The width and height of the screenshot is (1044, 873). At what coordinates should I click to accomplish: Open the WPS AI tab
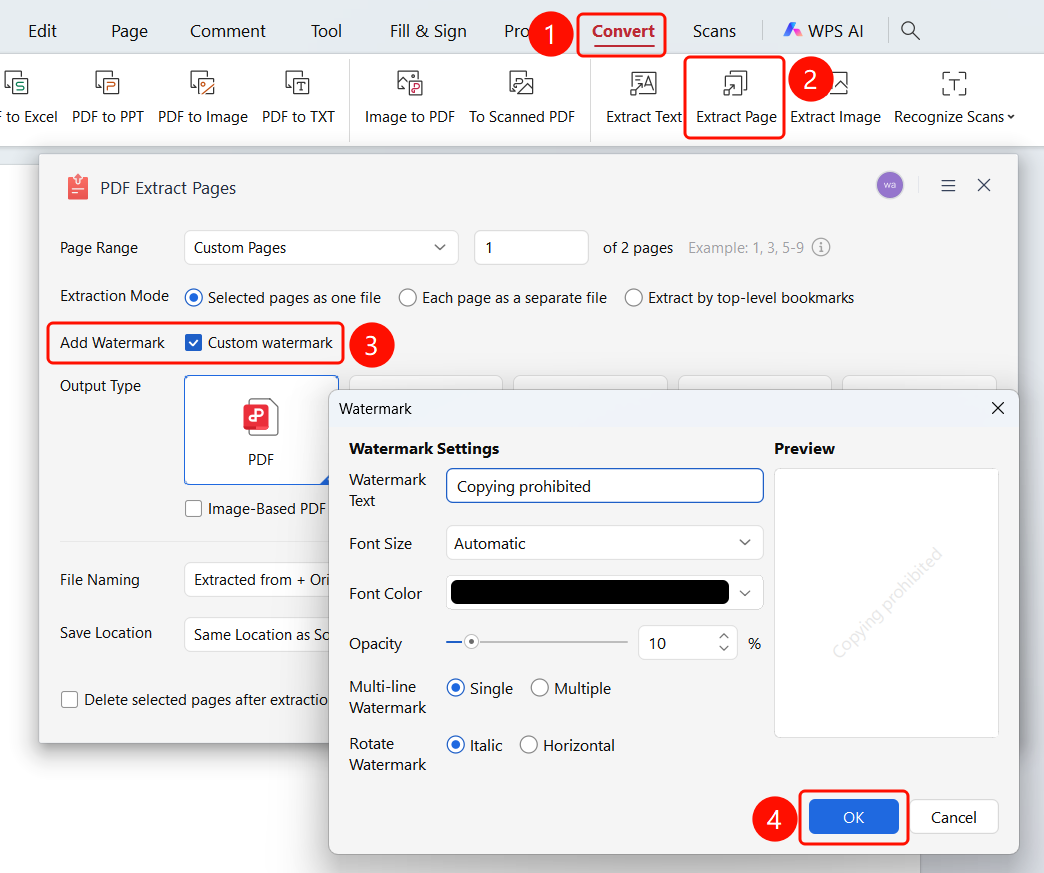[823, 31]
